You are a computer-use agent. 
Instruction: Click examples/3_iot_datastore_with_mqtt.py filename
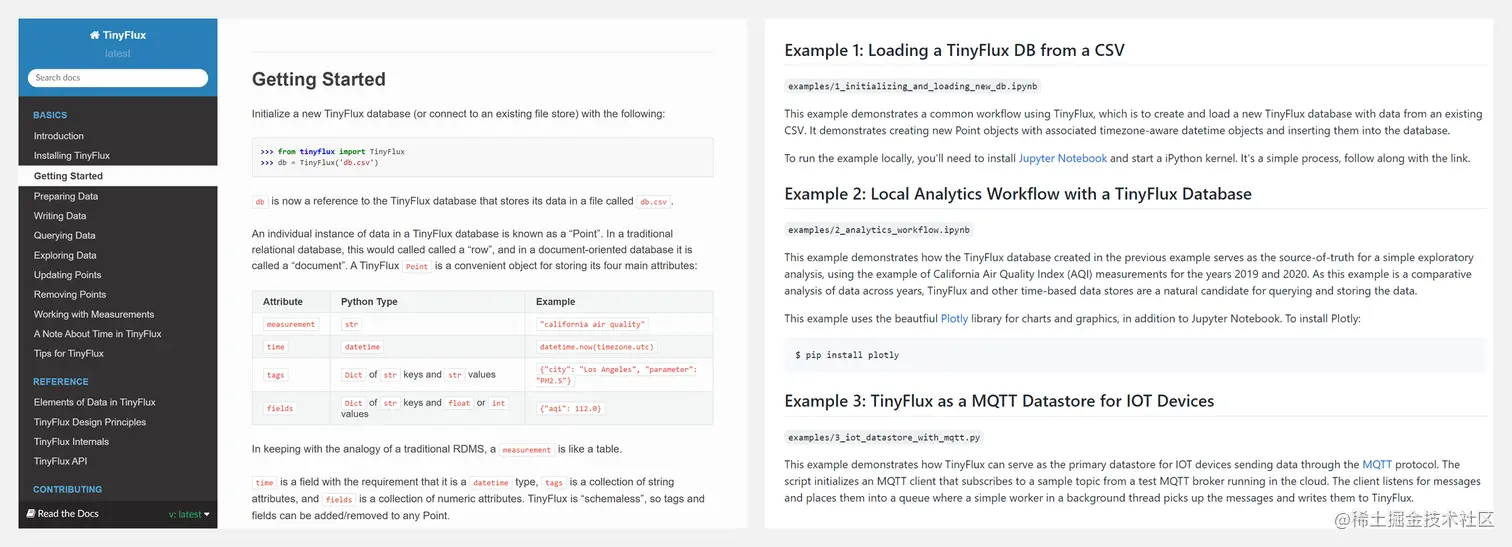tap(884, 437)
